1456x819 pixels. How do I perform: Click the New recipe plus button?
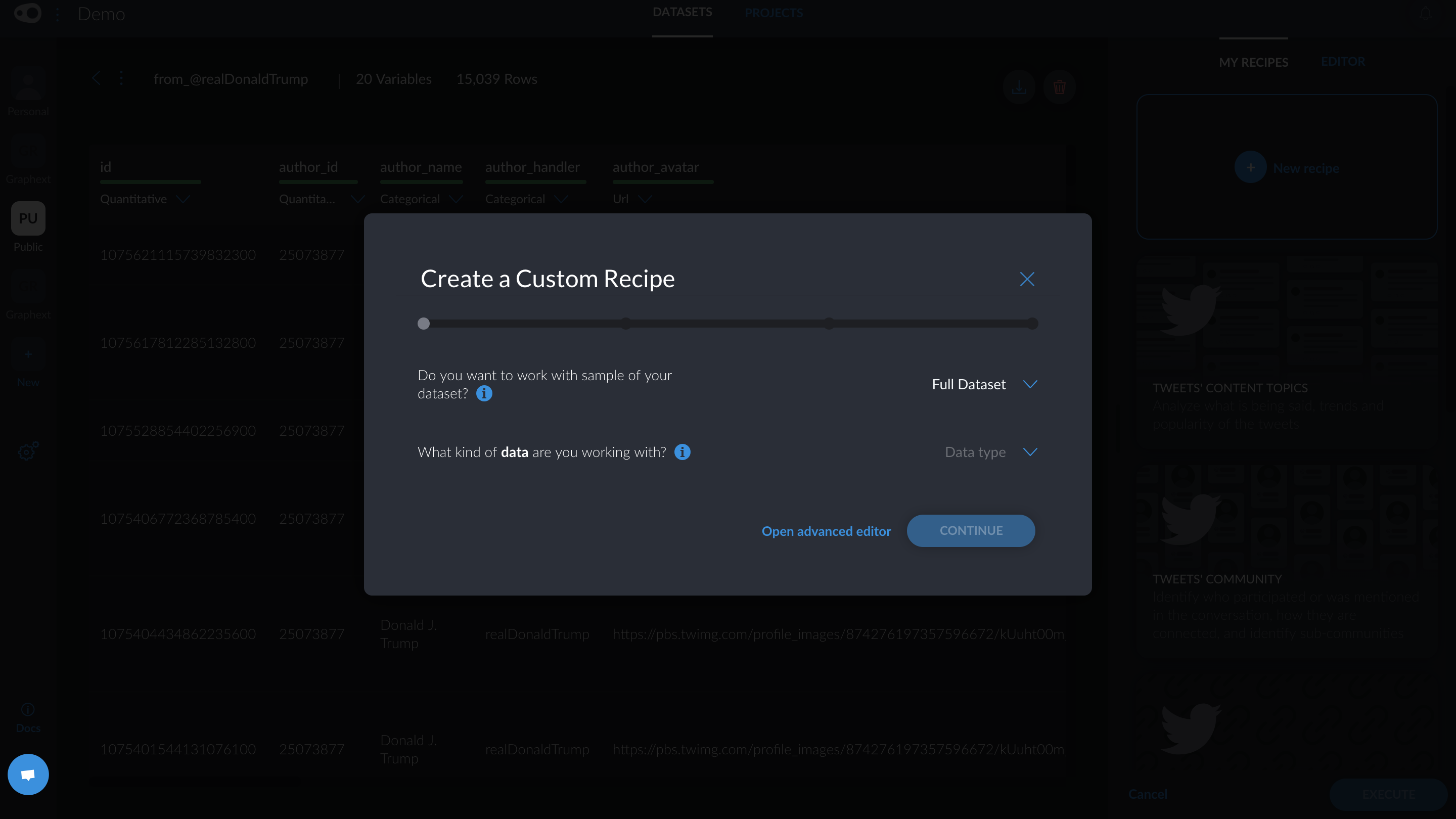click(1250, 167)
